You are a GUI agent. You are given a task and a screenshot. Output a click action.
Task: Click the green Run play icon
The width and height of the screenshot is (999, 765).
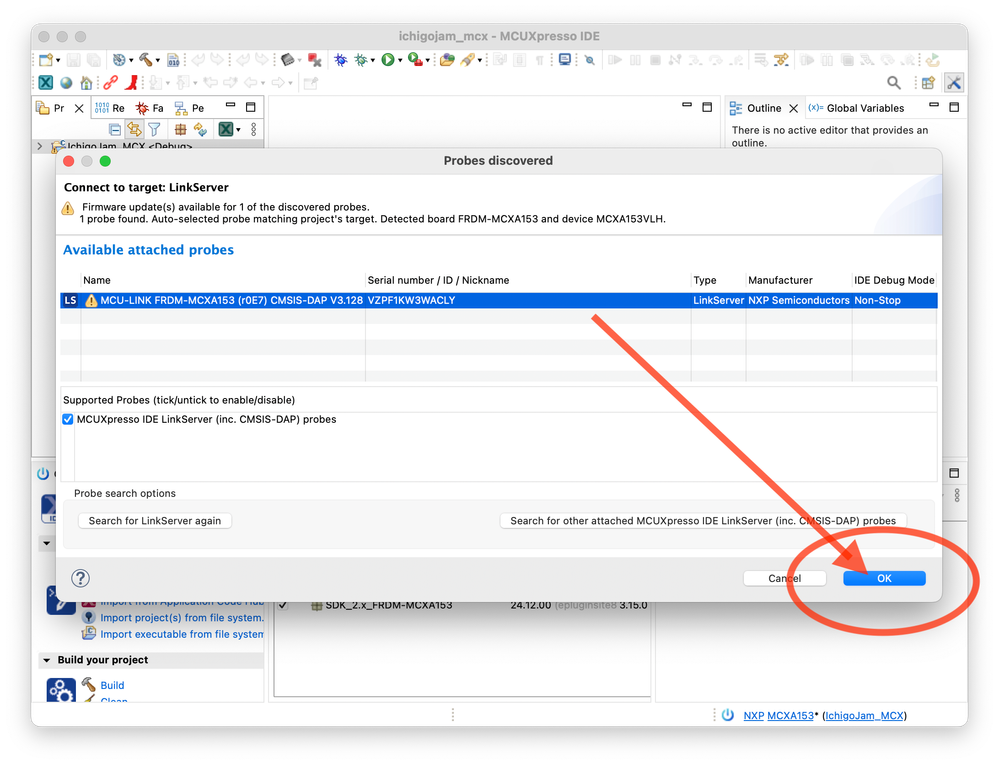tap(387, 60)
